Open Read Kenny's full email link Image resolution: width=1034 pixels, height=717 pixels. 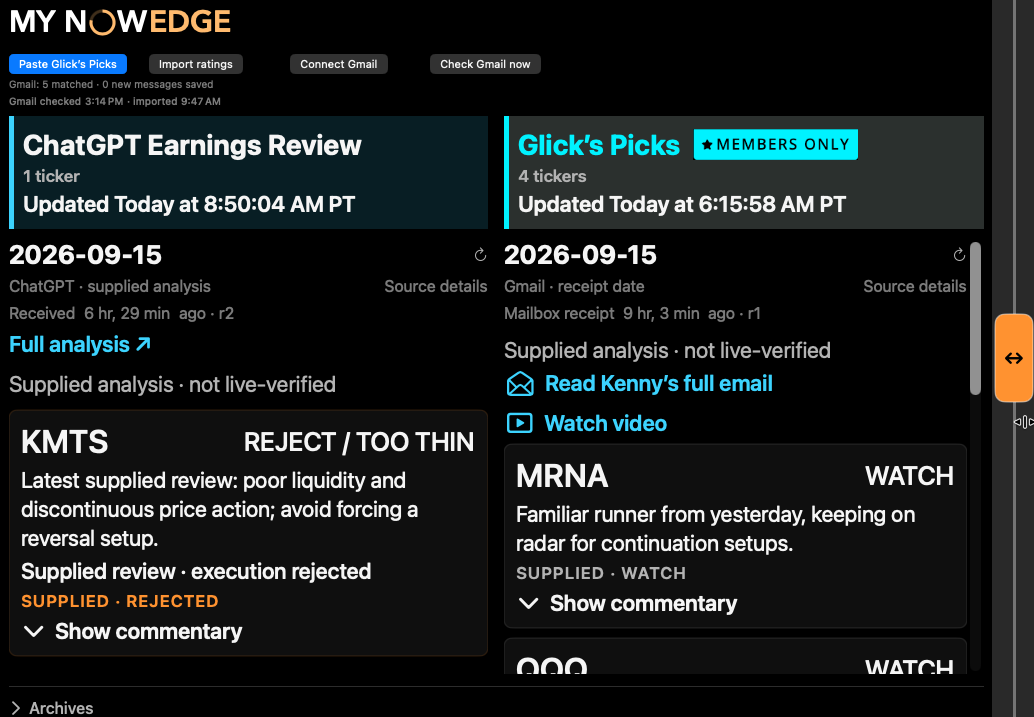(x=658, y=383)
